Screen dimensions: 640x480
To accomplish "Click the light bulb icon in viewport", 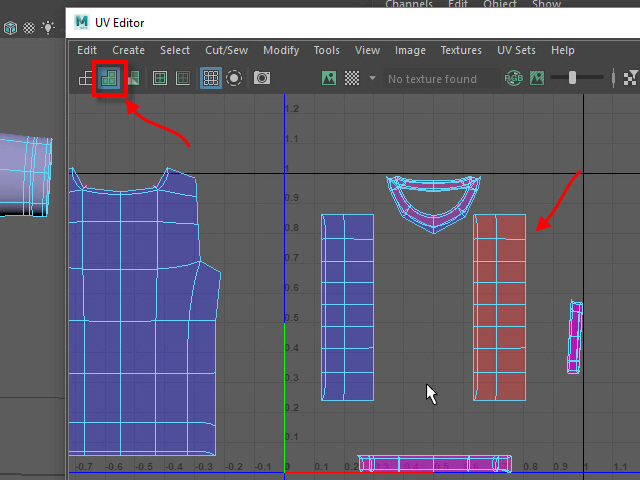I will [x=48, y=28].
